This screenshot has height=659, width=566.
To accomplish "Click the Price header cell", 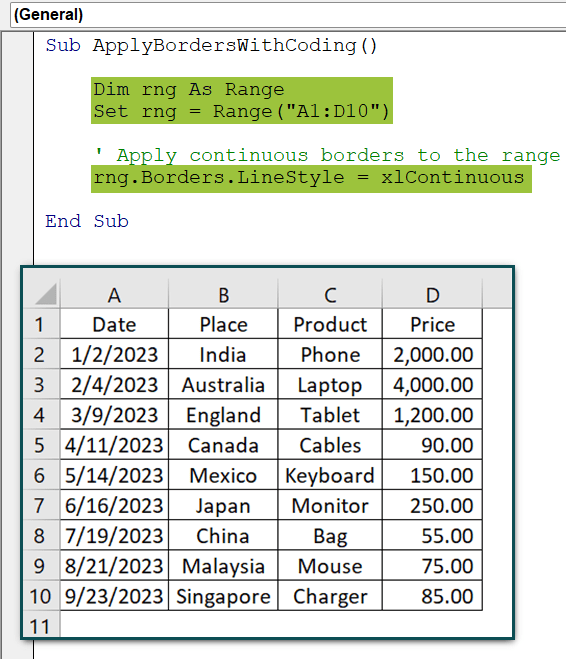I will point(432,324).
